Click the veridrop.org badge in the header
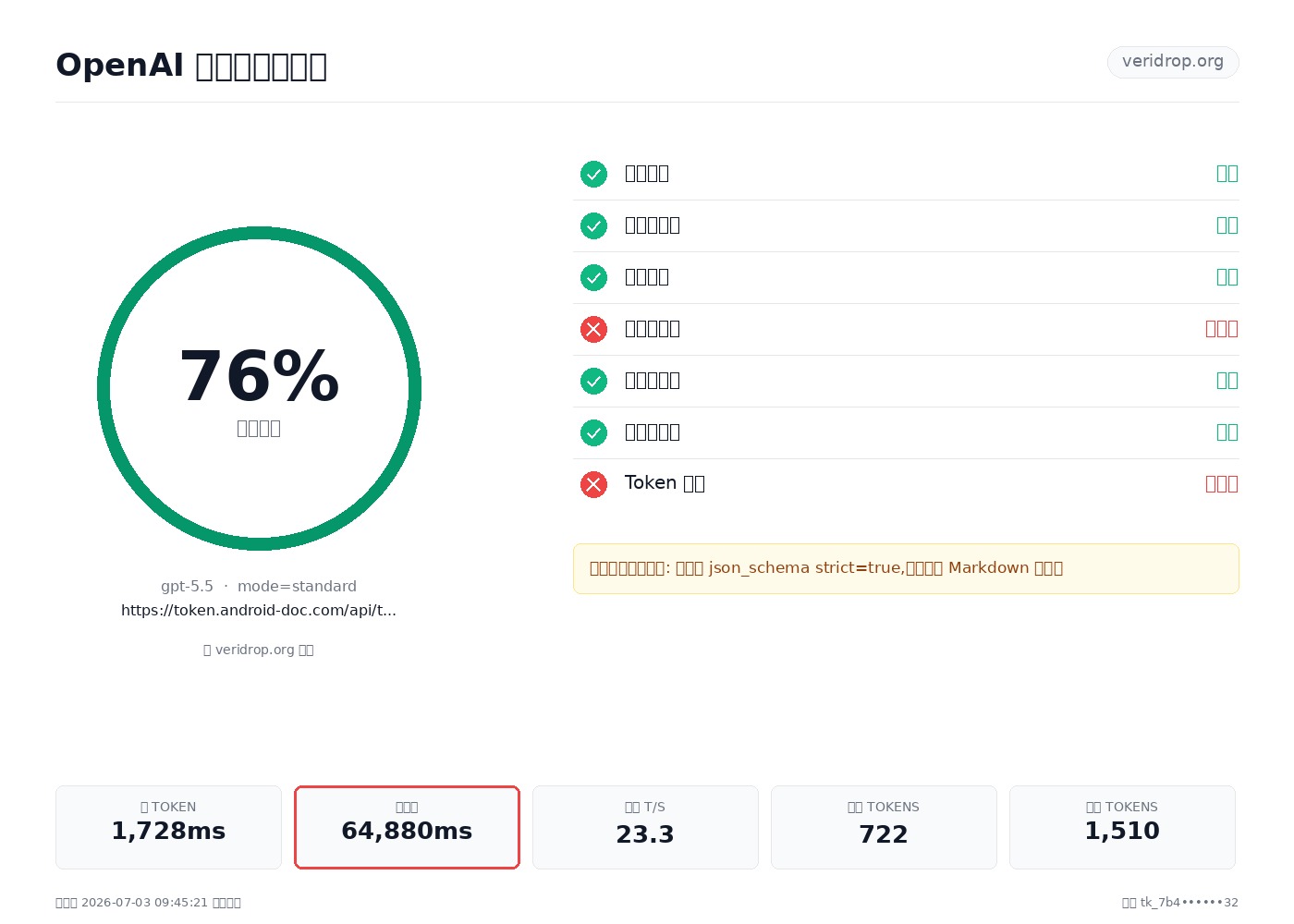The width and height of the screenshot is (1294, 924). pos(1173,62)
